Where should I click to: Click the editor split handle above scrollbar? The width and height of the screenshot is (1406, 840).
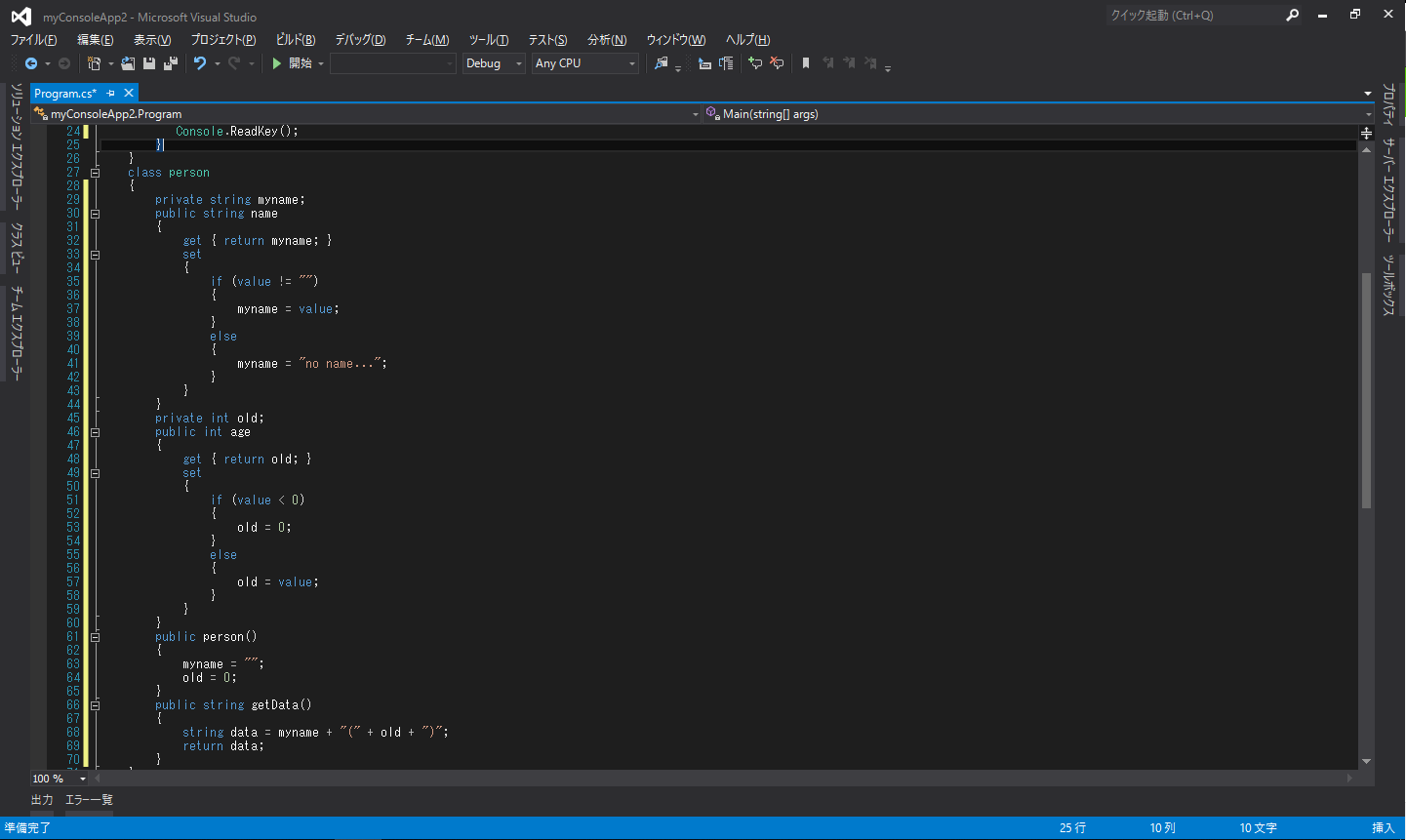pyautogui.click(x=1366, y=133)
